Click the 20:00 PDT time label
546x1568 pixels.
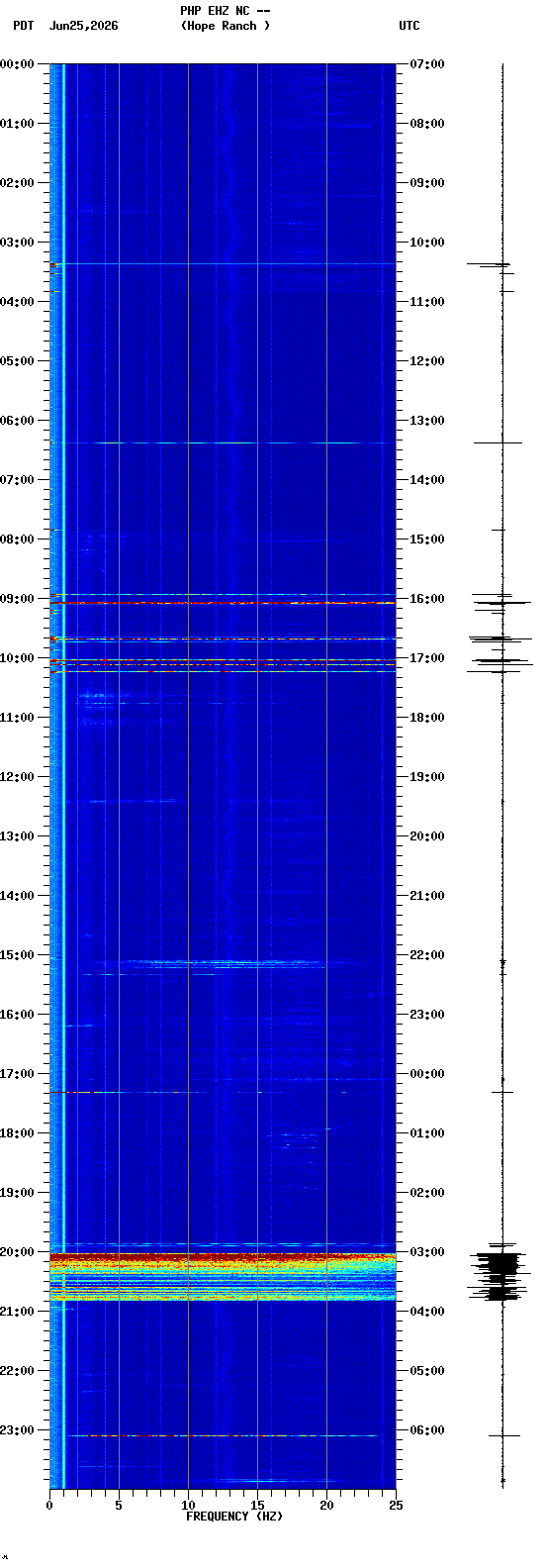[x=17, y=1252]
